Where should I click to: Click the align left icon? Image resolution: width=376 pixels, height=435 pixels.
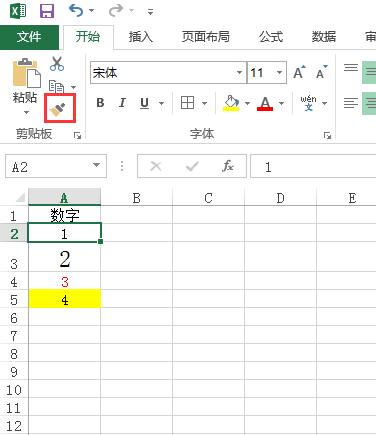point(351,103)
